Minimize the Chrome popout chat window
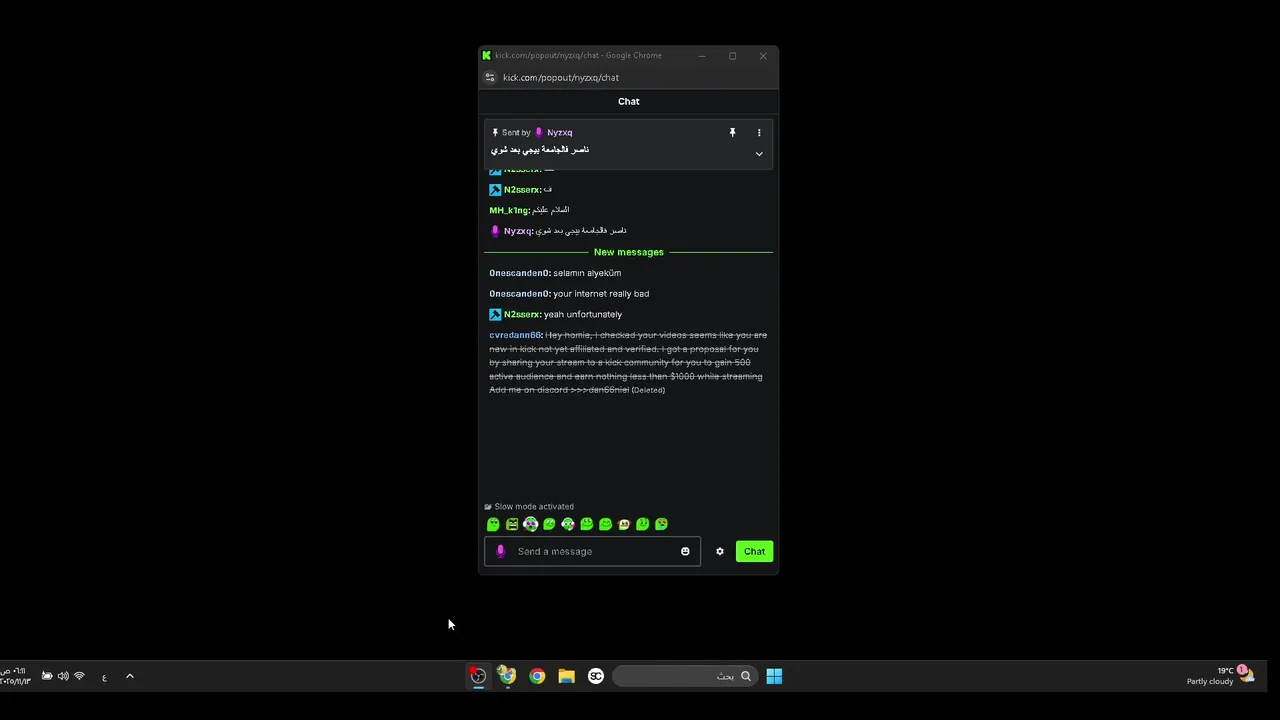Screen dimensions: 1280x720 click(x=702, y=56)
